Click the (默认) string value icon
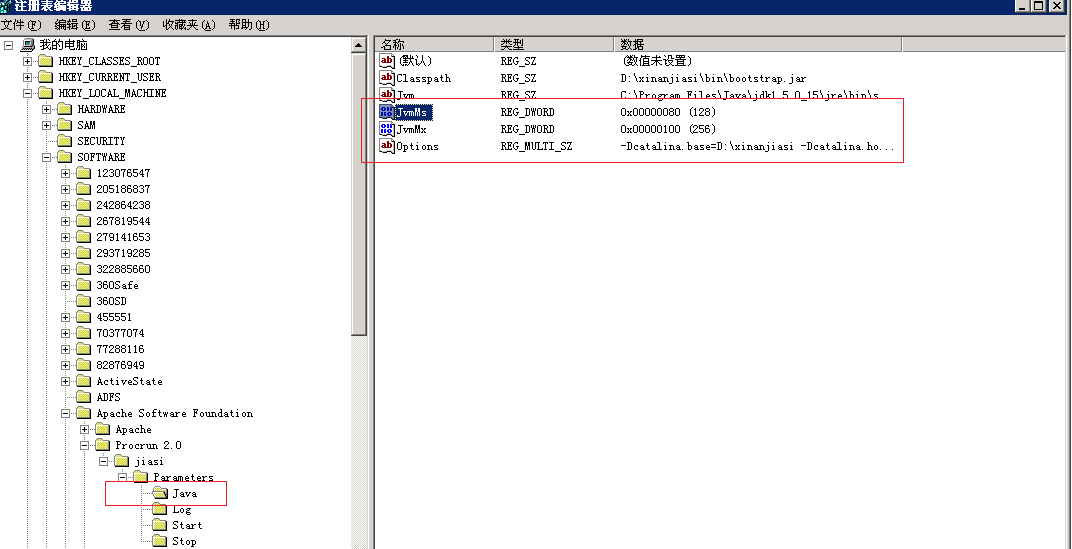The height and width of the screenshot is (549, 1072). [x=387, y=61]
